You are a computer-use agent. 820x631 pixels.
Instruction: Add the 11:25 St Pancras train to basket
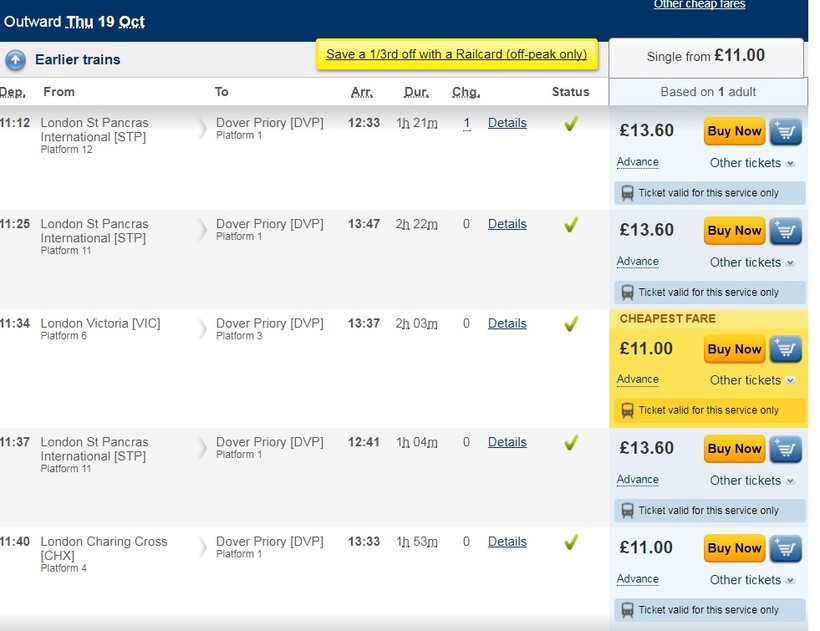[x=786, y=231]
